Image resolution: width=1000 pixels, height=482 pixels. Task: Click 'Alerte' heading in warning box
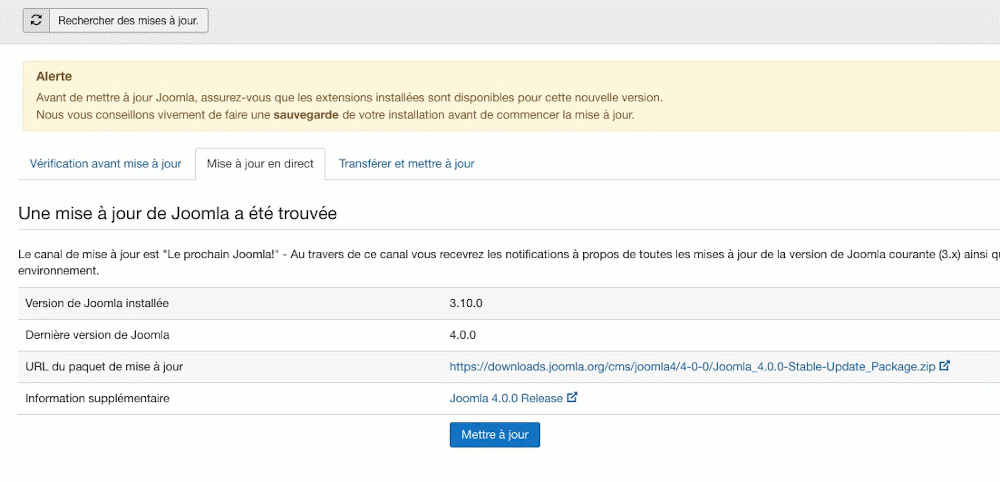[x=54, y=77]
